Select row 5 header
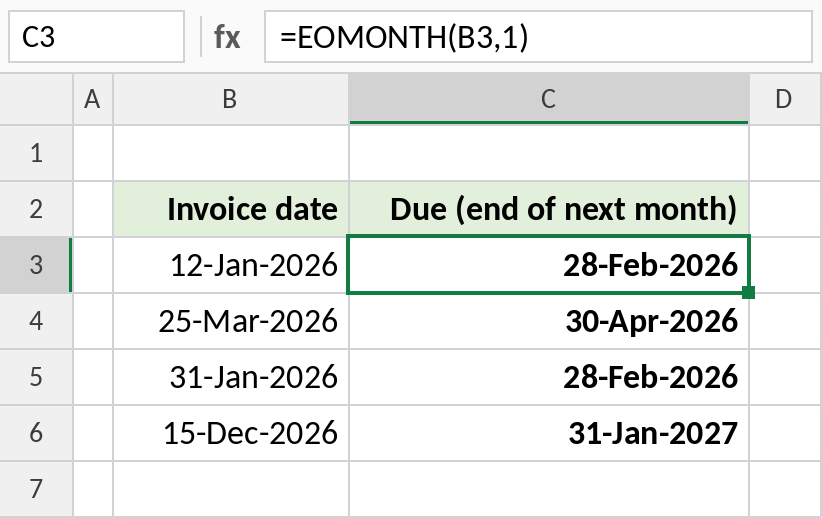This screenshot has height=518, width=822. click(x=36, y=377)
